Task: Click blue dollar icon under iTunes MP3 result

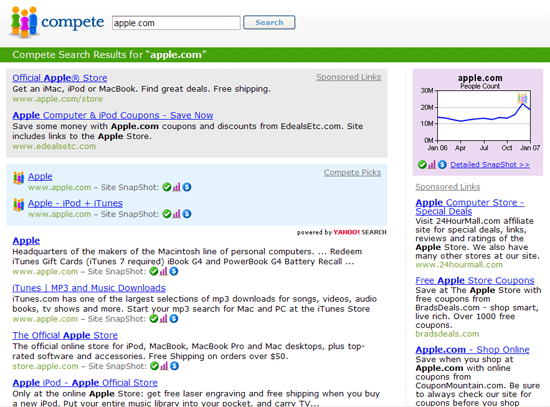Action: (174, 319)
